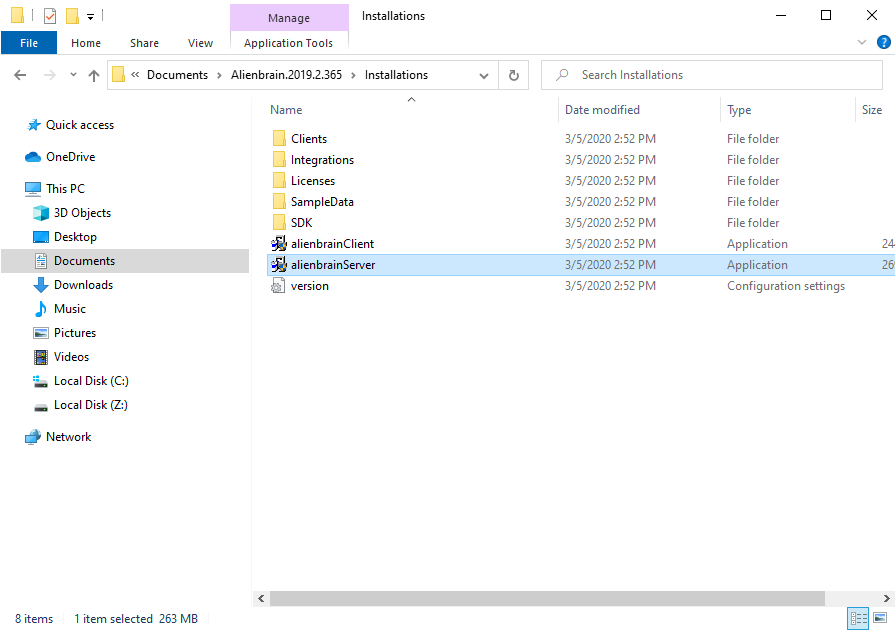Expand the ribbon with the chevron

pos(863,42)
